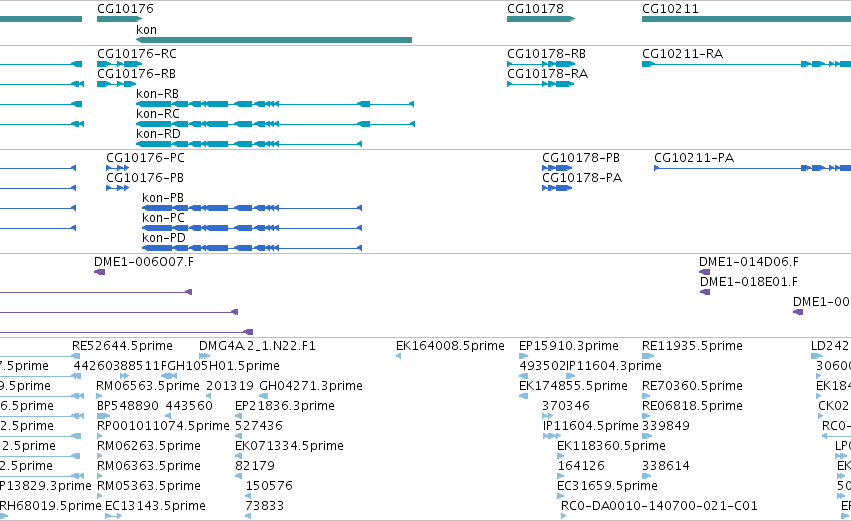The width and height of the screenshot is (851, 521).
Task: Open the EK174855.5prime label
Action: click(x=573, y=386)
